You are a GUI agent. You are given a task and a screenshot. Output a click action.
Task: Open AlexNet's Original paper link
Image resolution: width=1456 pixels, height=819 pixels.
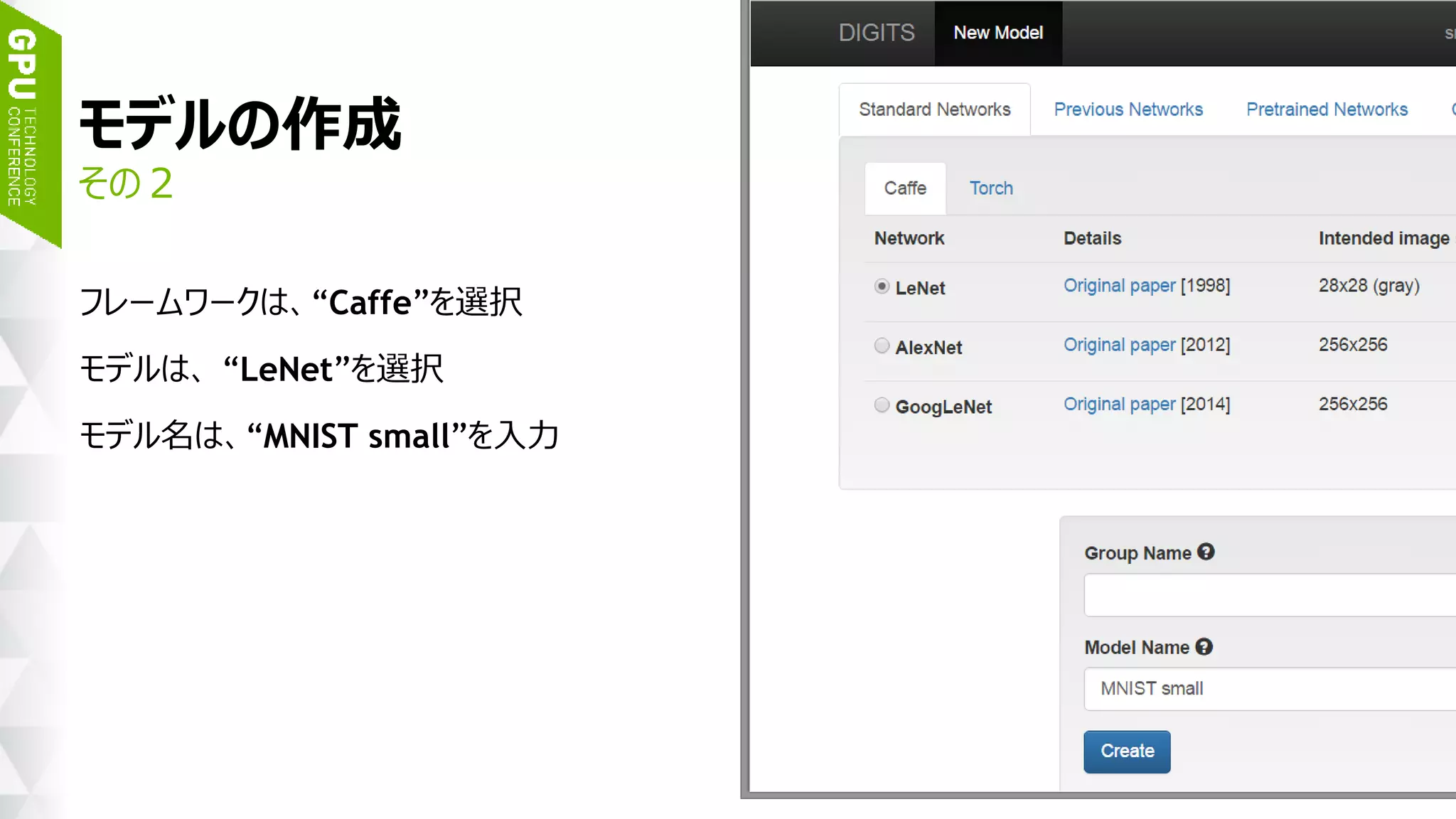[x=1119, y=345]
